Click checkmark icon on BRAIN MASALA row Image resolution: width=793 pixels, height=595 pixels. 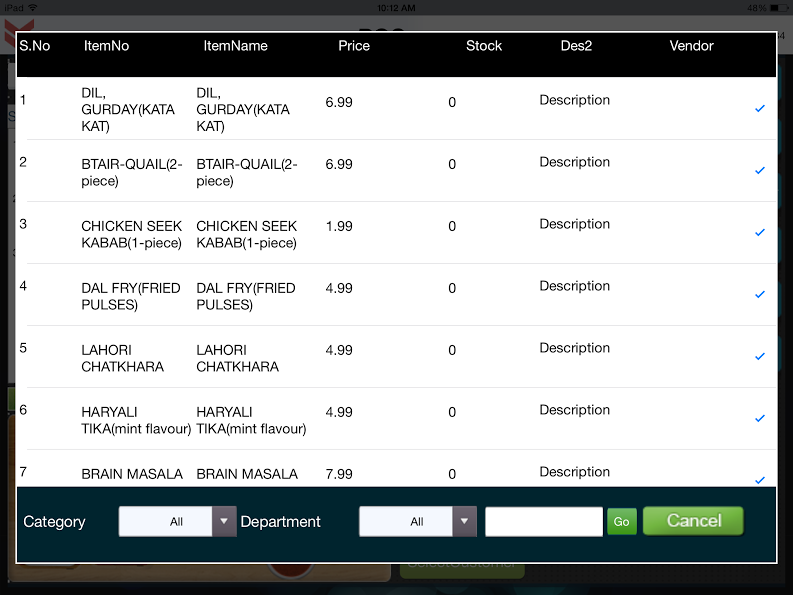point(760,480)
